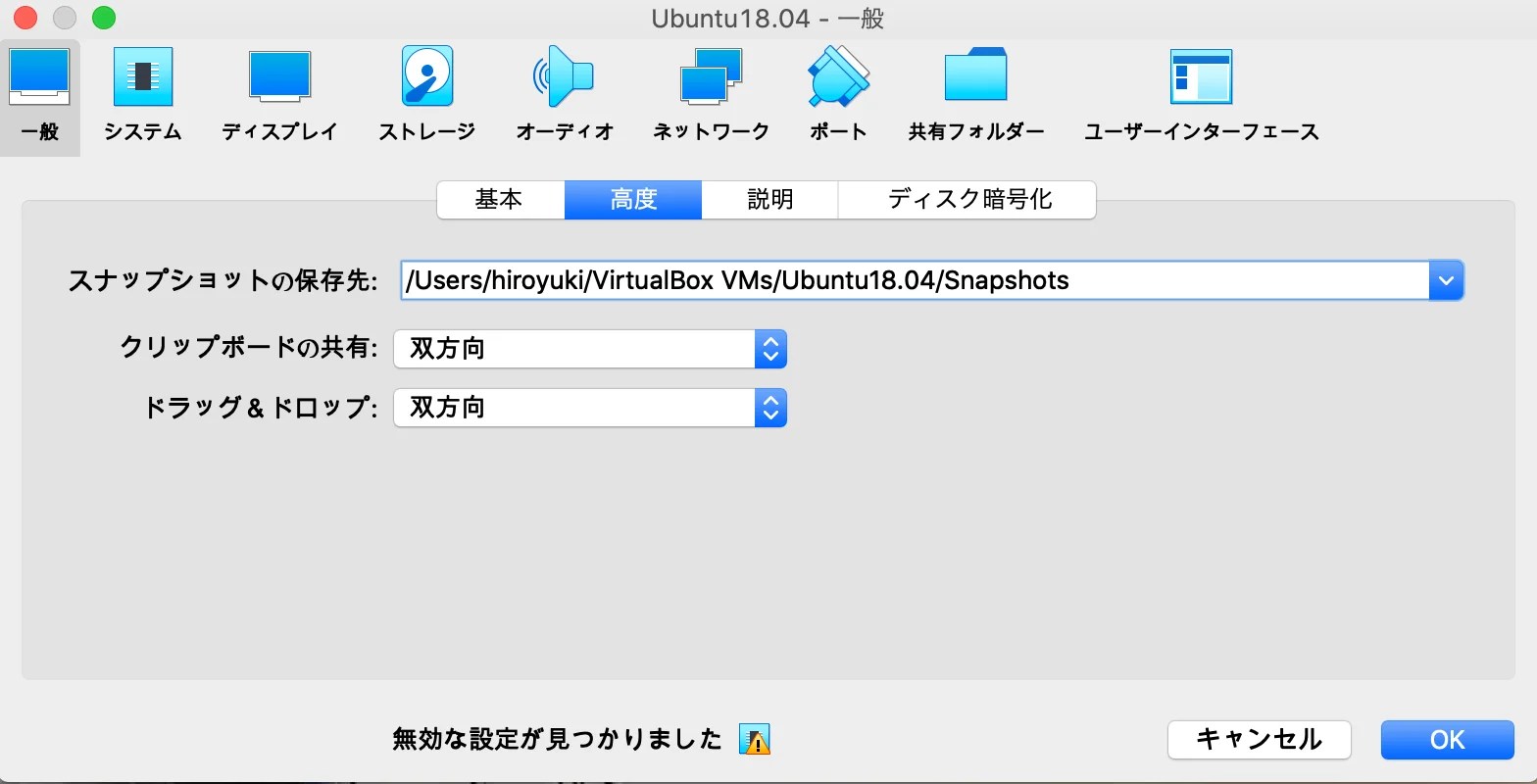1537x784 pixels.
Task: Click the キャンセル button
Action: (1260, 740)
